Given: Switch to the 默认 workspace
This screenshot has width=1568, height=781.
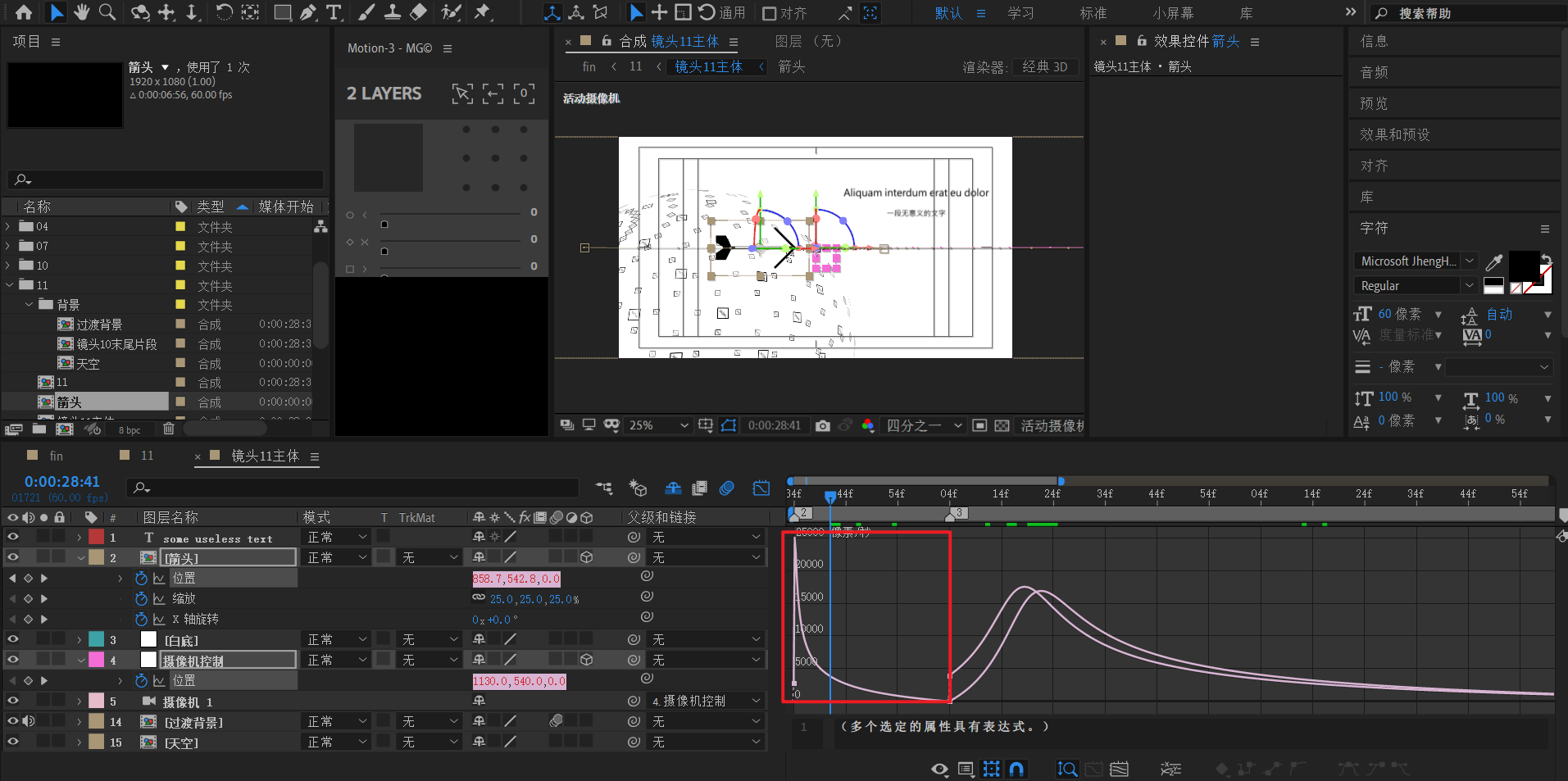Looking at the screenshot, I should 948,13.
